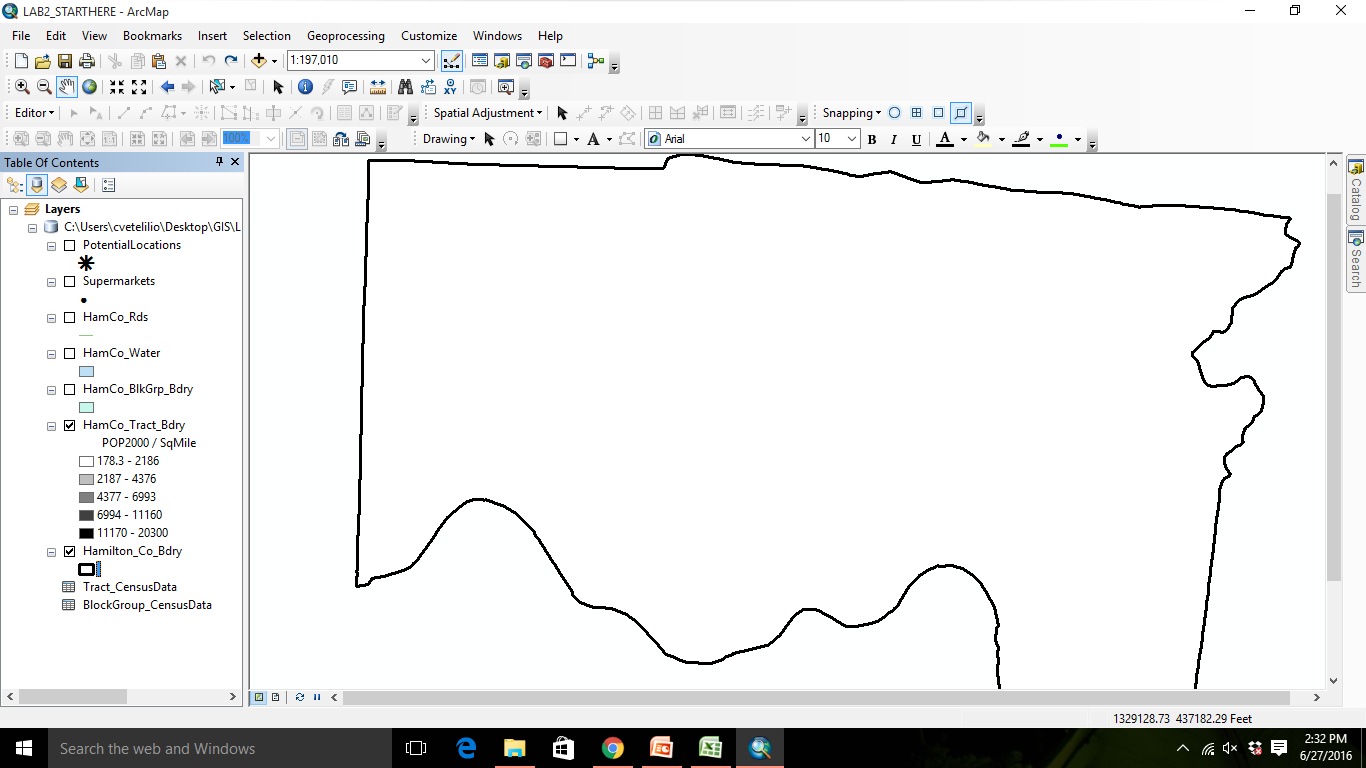Toggle Edge Snapping
Image resolution: width=1366 pixels, height=768 pixels.
pyautogui.click(x=960, y=113)
